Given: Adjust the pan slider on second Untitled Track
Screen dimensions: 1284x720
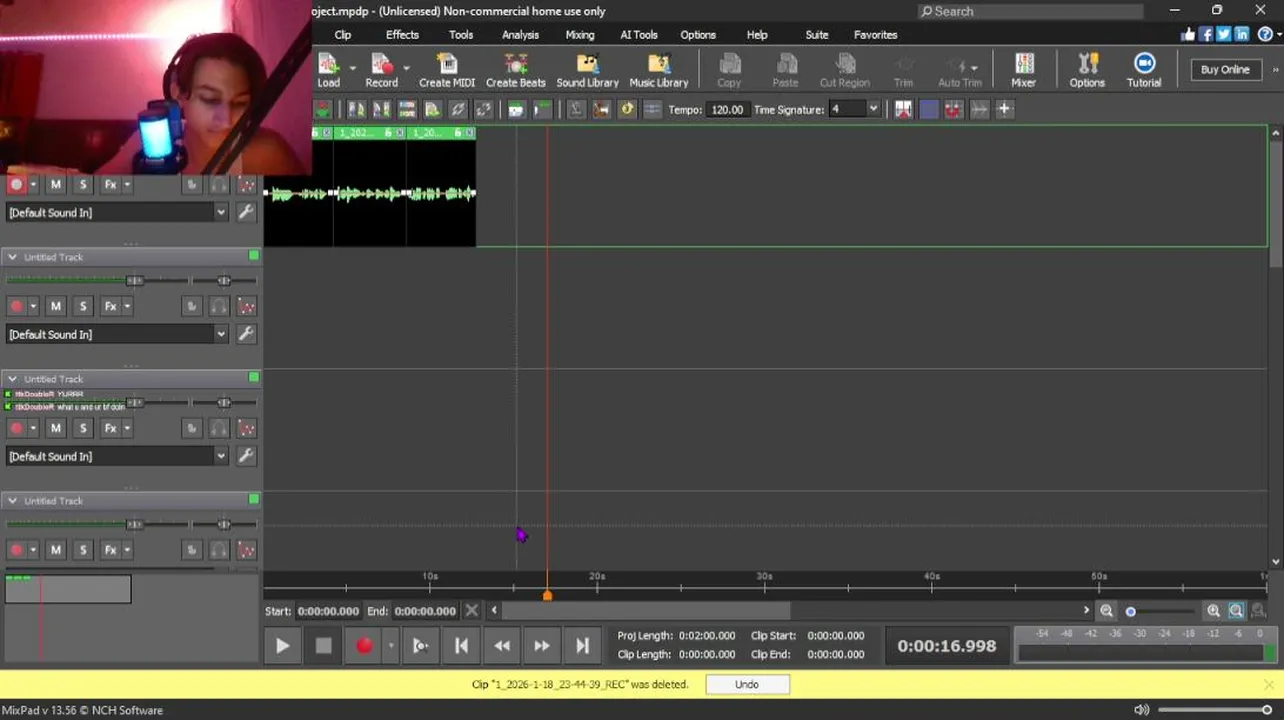Looking at the screenshot, I should (x=224, y=280).
